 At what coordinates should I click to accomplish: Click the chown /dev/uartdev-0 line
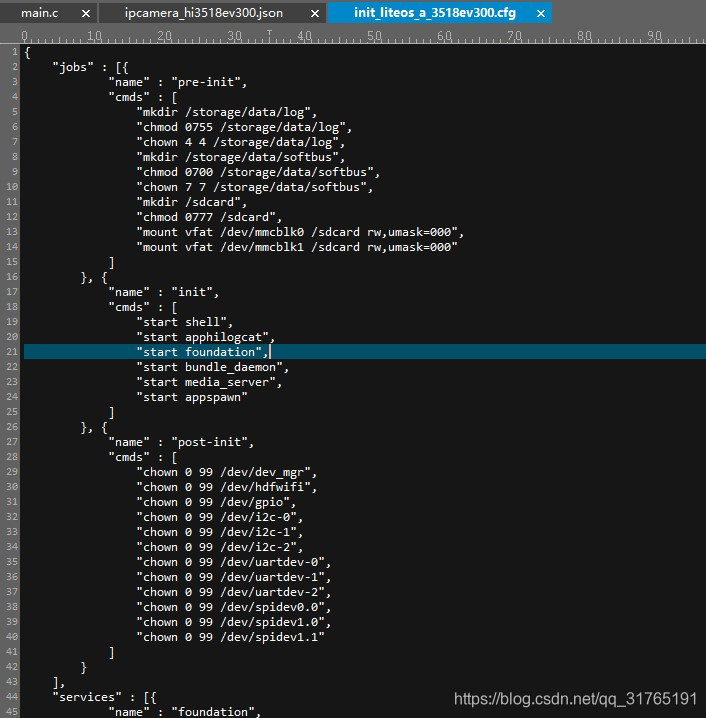point(234,562)
